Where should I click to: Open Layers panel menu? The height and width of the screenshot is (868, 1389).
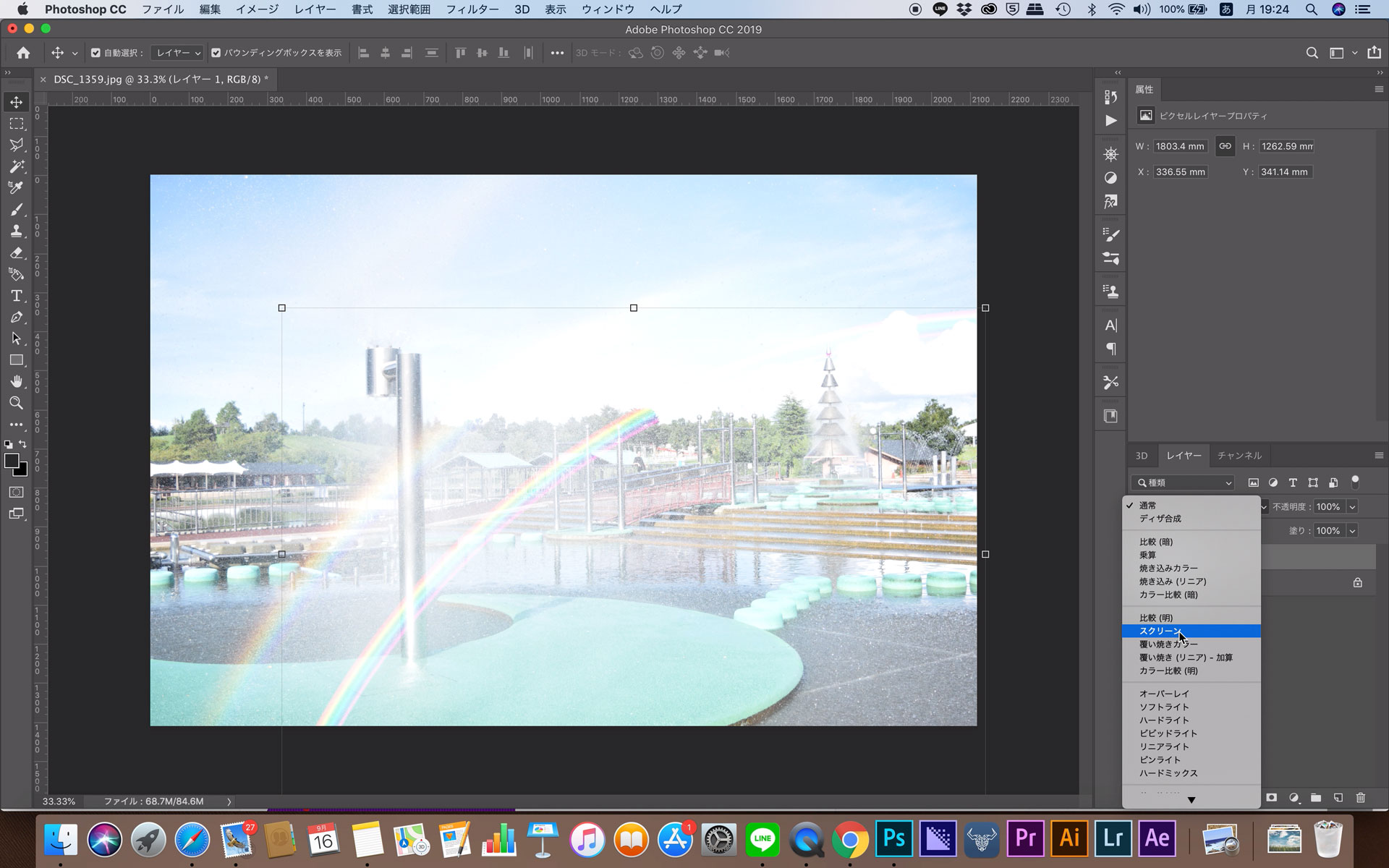click(x=1378, y=455)
